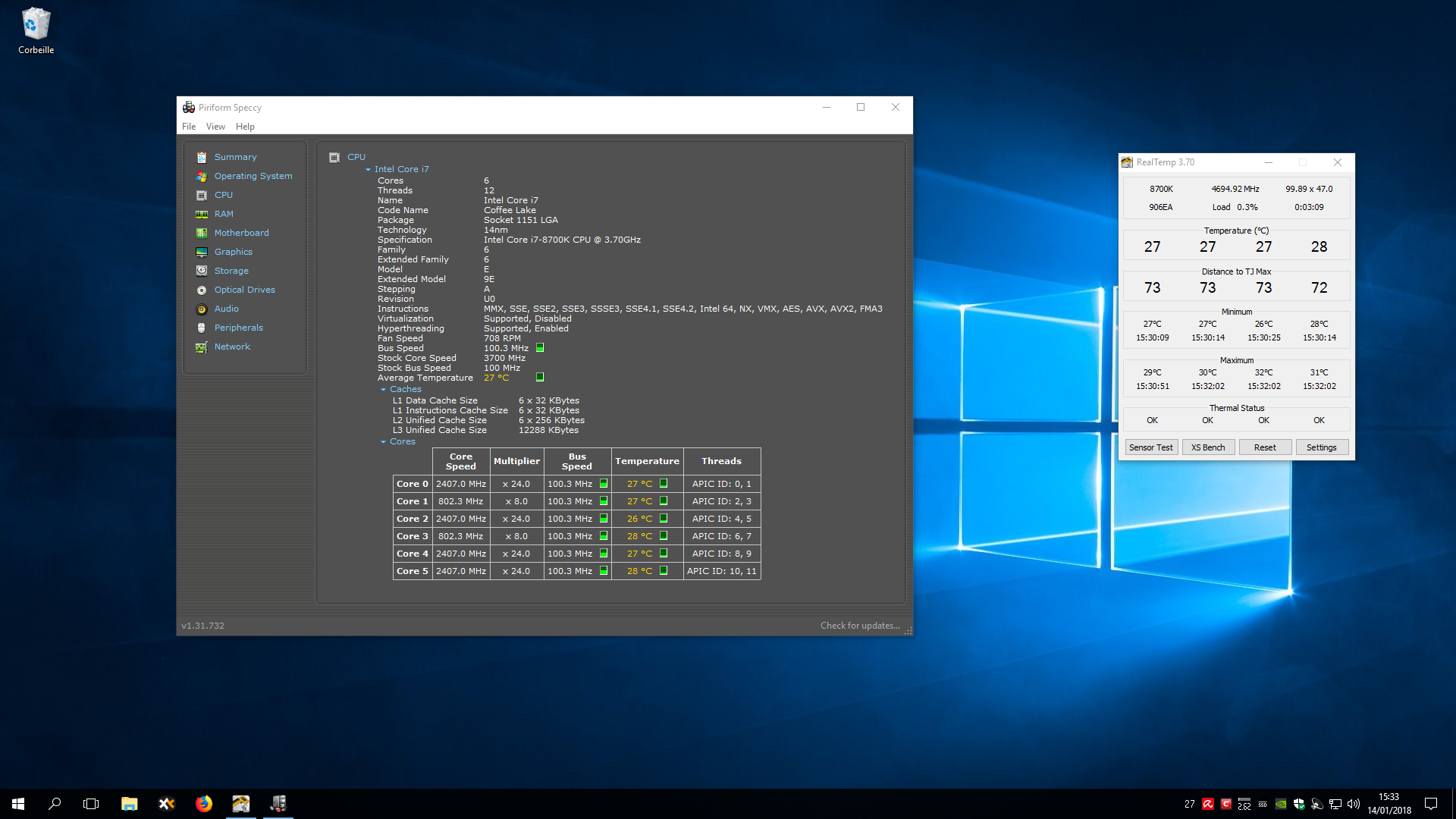Viewport: 1456px width, 819px height.
Task: Open the Summary section icon in sidebar
Action: tap(201, 157)
